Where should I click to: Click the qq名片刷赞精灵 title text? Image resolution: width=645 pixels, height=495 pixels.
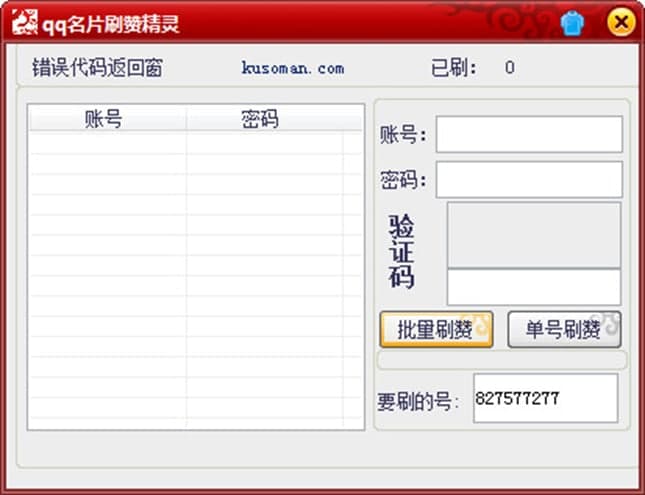tap(111, 24)
